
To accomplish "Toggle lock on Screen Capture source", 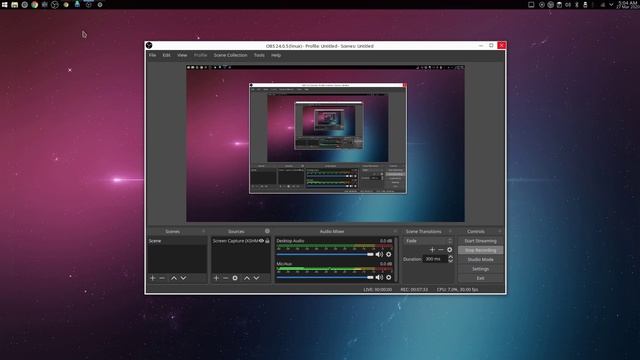I will click(x=267, y=241).
